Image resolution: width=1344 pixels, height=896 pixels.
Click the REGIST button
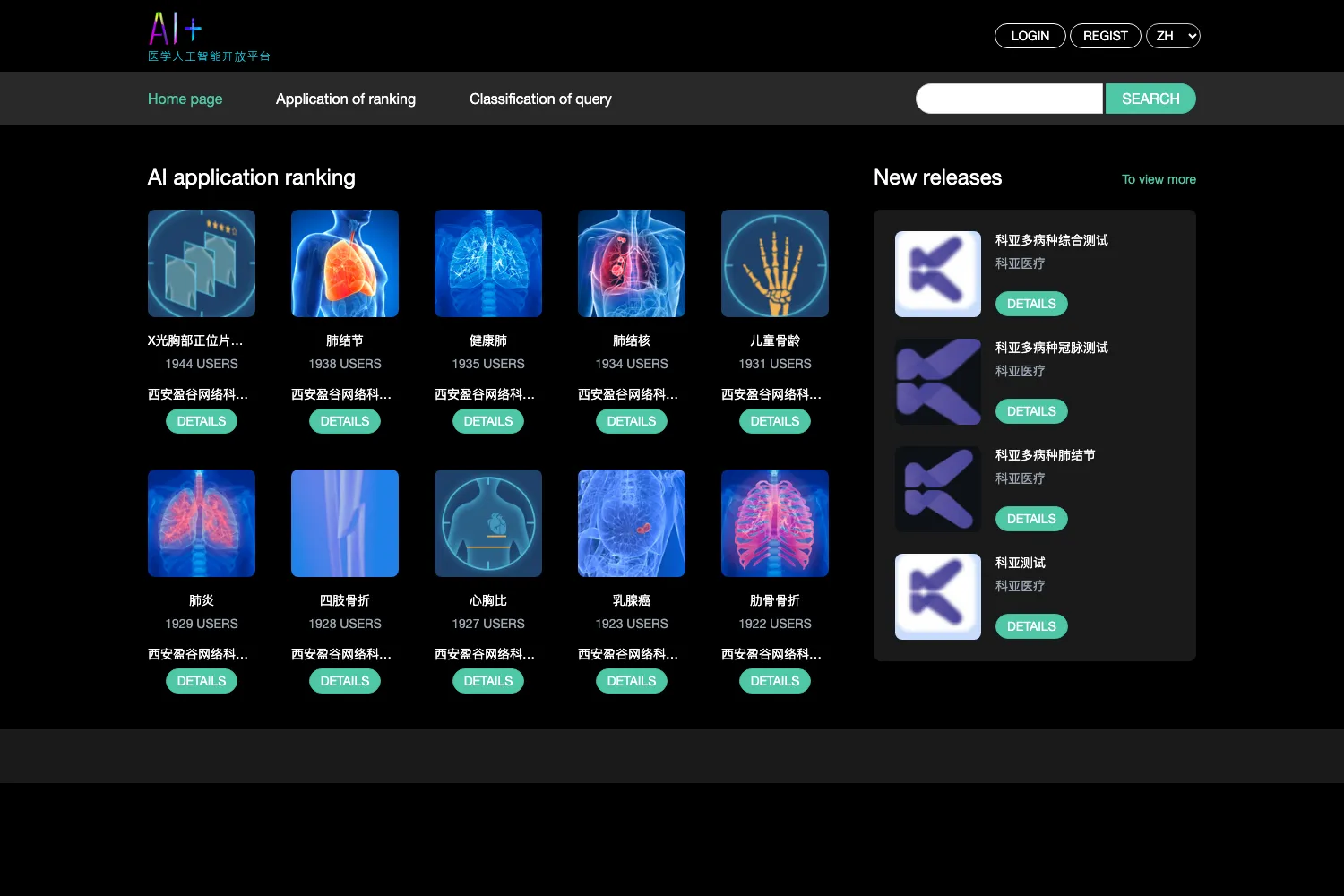[x=1106, y=36]
